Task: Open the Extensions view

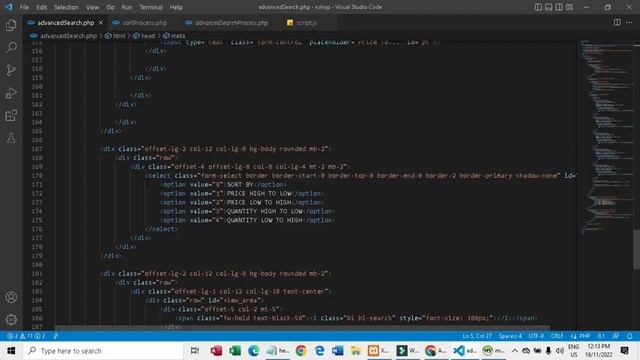Action: tap(11, 116)
